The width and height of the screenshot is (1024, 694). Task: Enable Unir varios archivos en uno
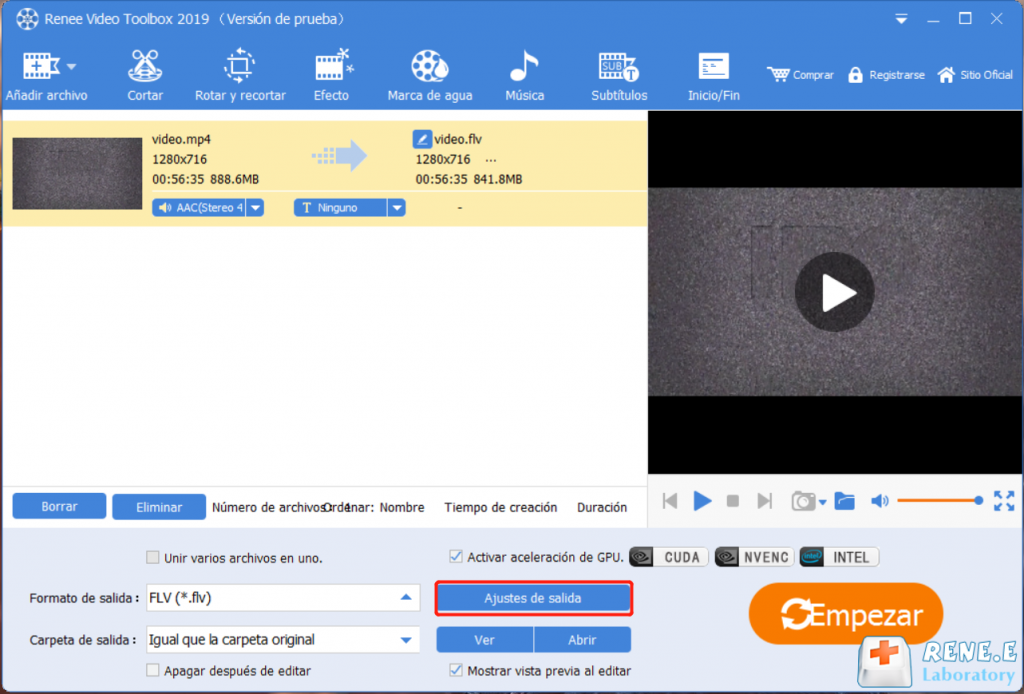(153, 558)
